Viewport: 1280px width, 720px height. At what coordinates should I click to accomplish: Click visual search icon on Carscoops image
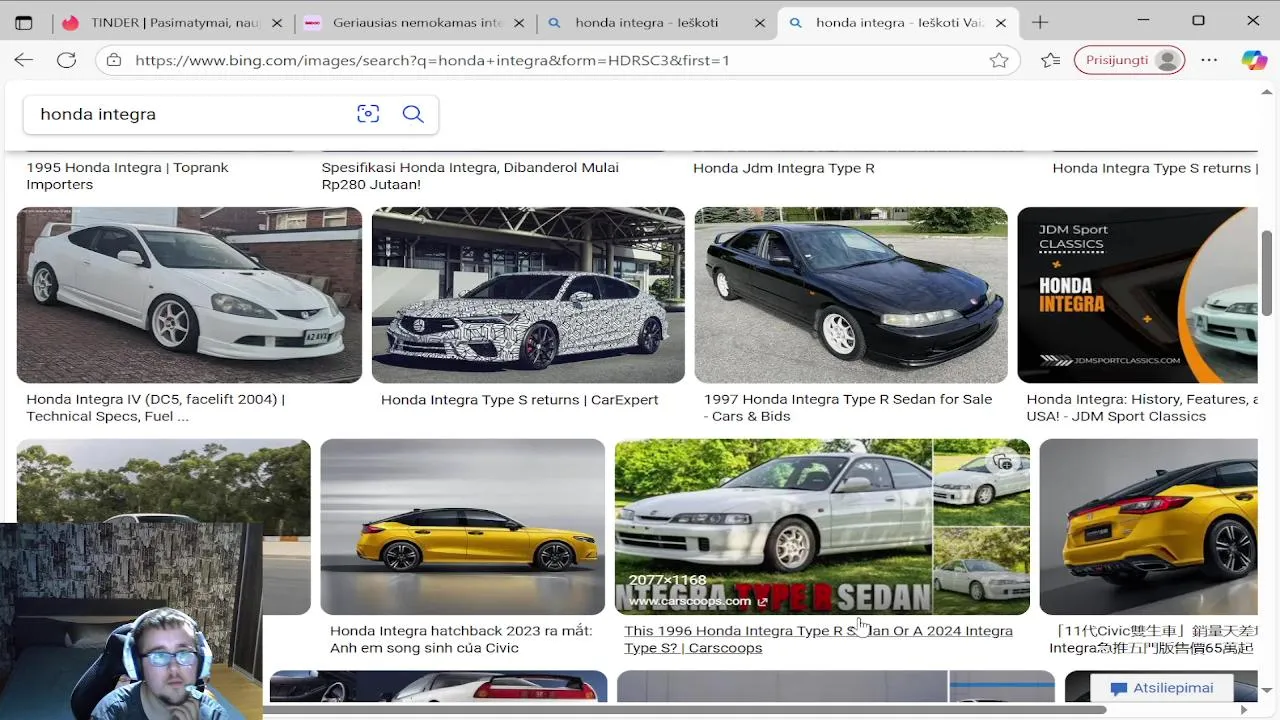pyautogui.click(x=1002, y=462)
